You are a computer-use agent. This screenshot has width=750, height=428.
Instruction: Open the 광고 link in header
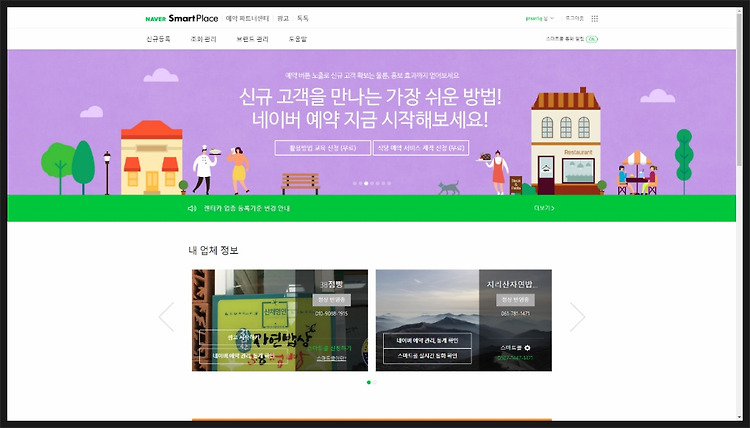point(283,19)
